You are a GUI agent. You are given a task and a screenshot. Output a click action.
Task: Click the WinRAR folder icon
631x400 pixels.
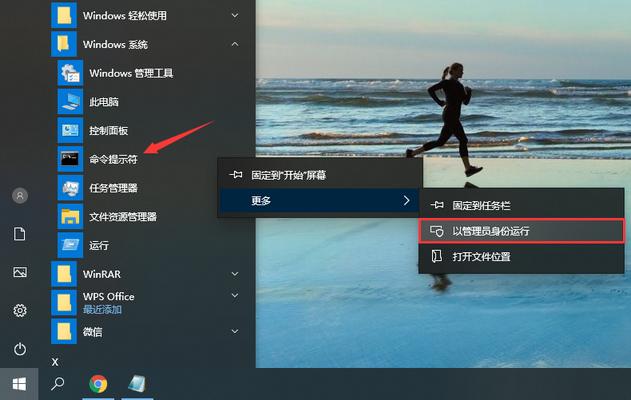(x=64, y=274)
